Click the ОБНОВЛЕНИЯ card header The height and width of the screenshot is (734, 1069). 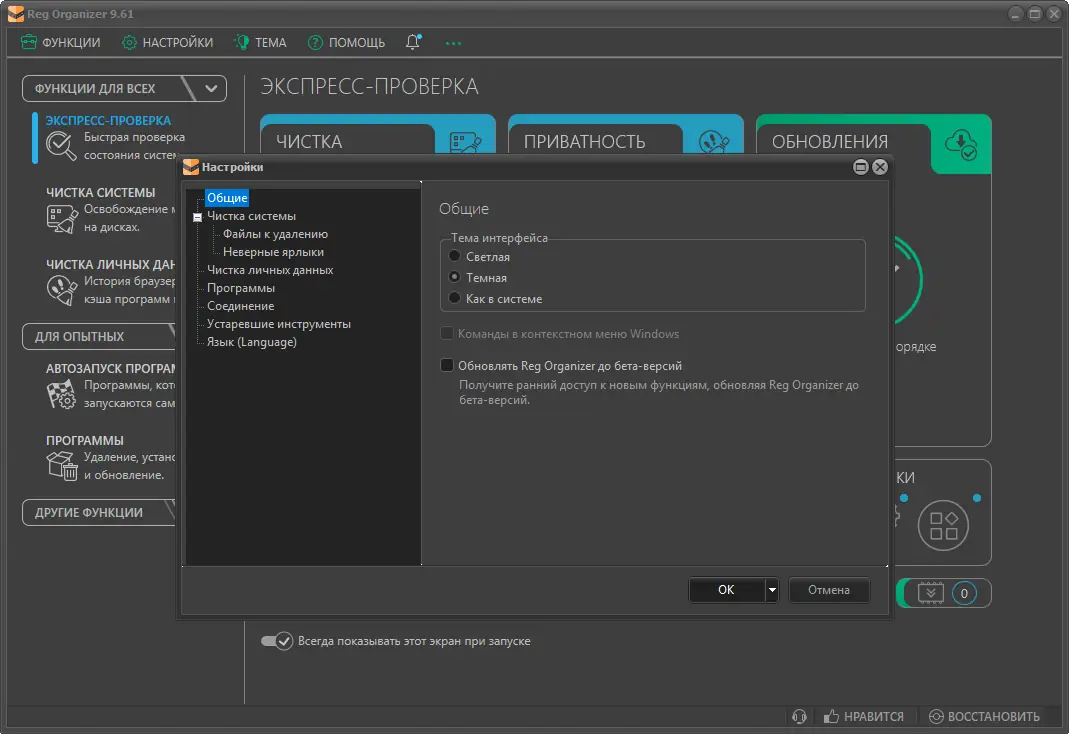(x=830, y=141)
